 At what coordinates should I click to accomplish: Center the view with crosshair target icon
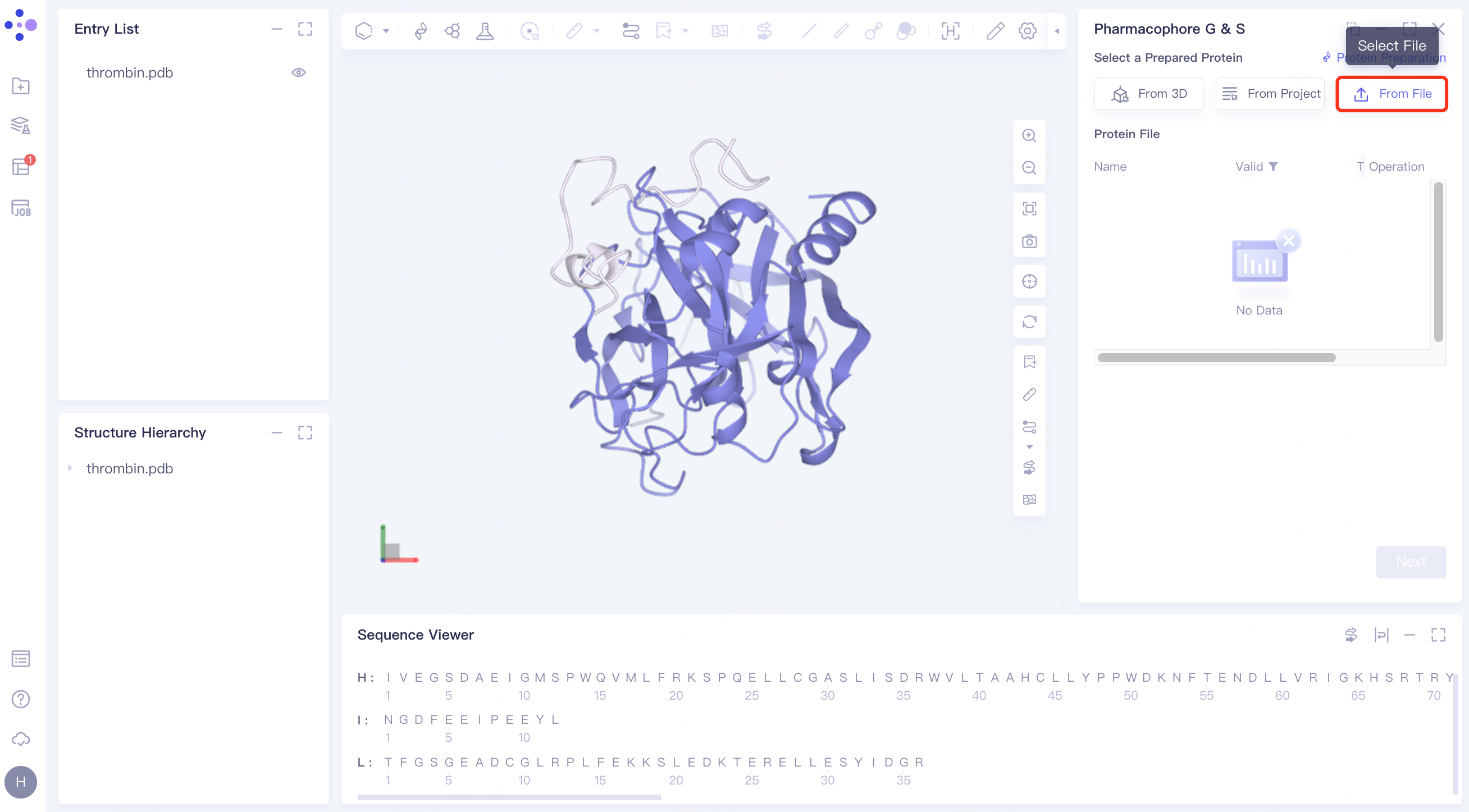(1029, 282)
